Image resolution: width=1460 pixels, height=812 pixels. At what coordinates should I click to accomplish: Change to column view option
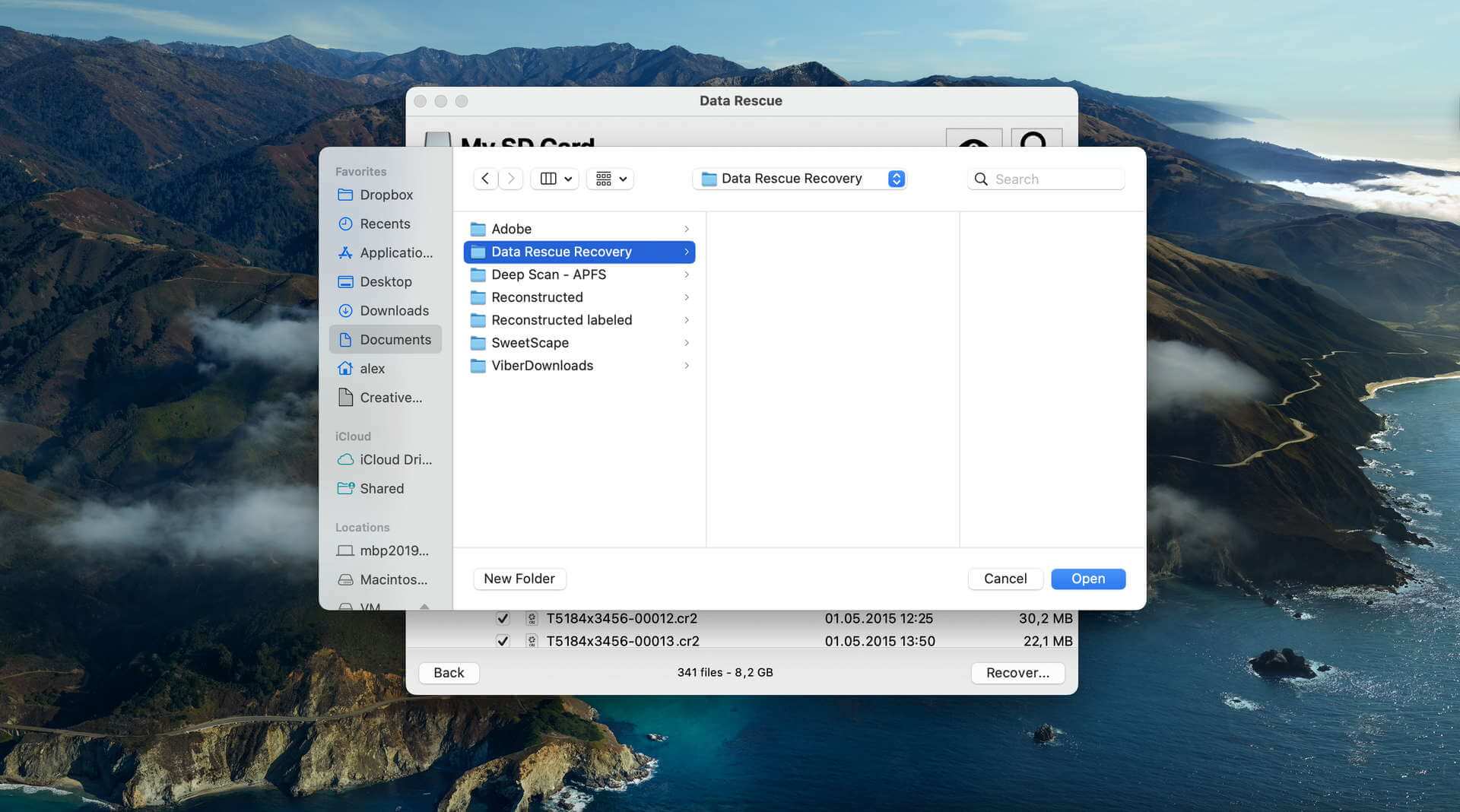click(x=555, y=179)
